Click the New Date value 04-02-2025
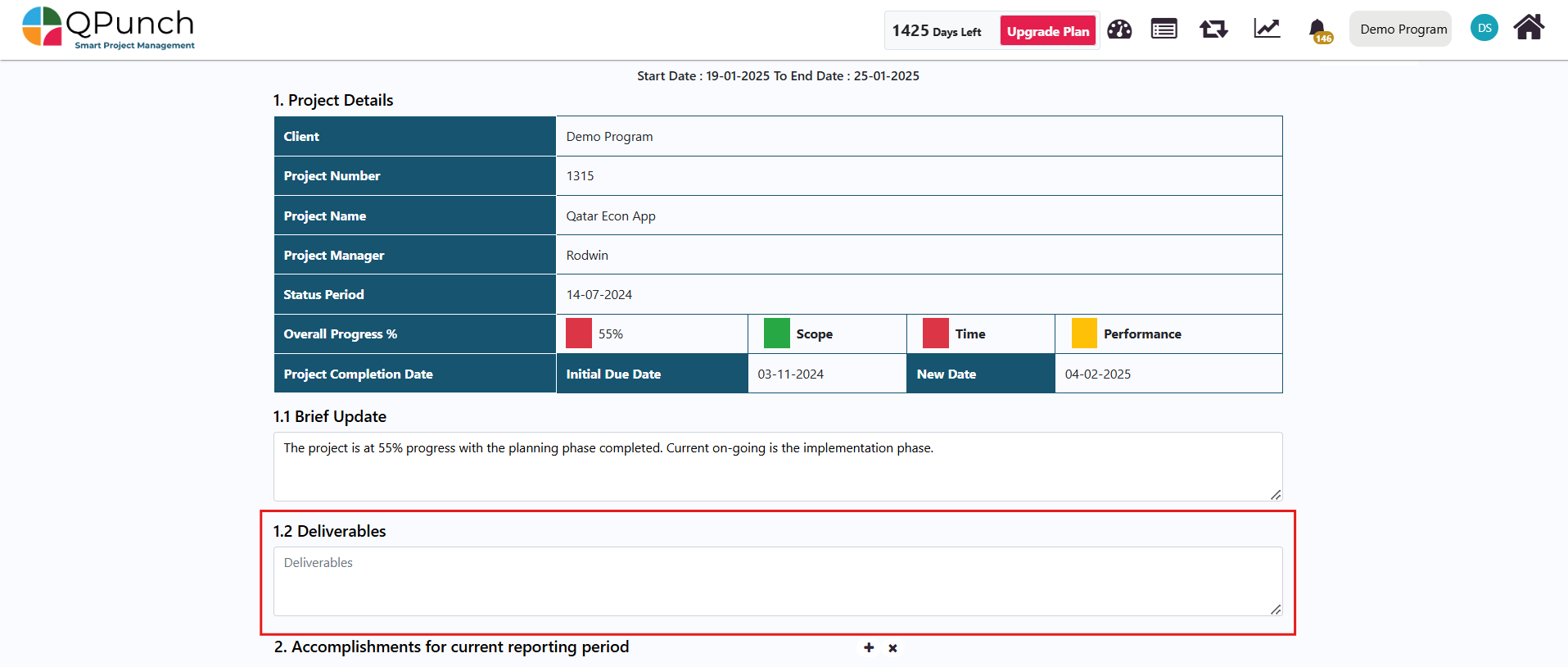This screenshot has width=1568, height=667. (x=1097, y=374)
